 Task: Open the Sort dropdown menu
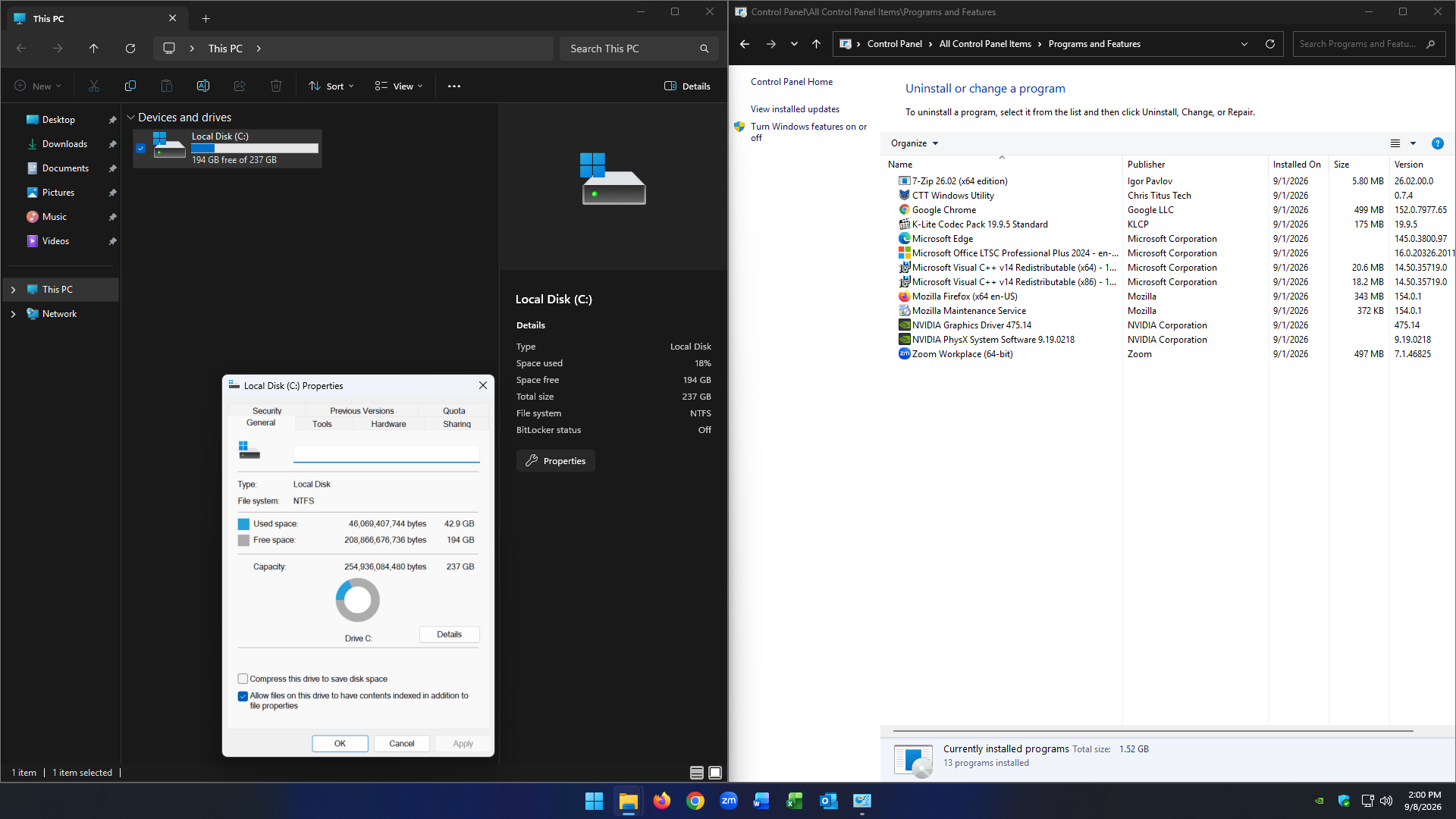(x=331, y=86)
